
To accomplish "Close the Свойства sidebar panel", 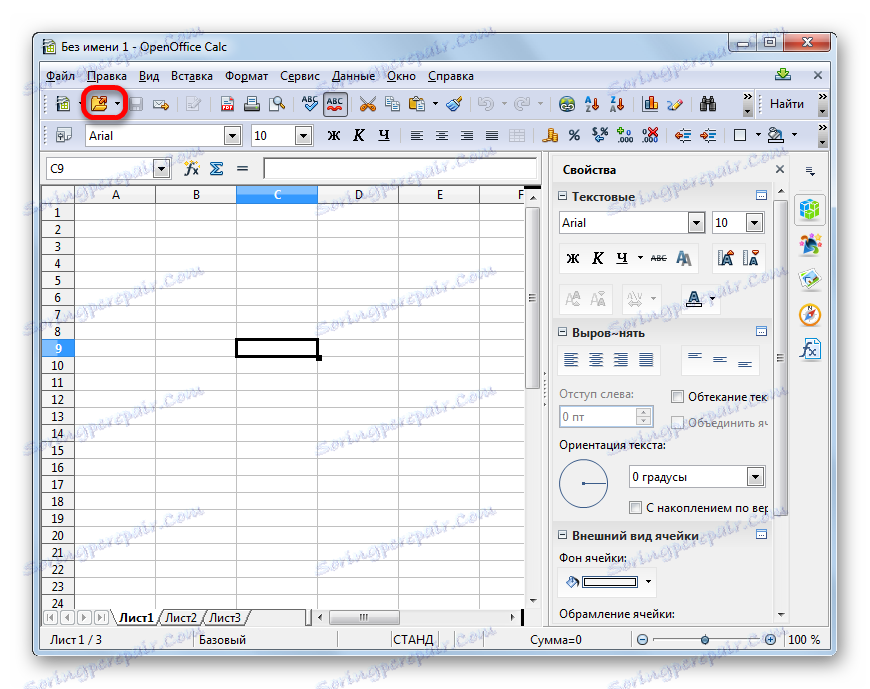I will click(780, 170).
